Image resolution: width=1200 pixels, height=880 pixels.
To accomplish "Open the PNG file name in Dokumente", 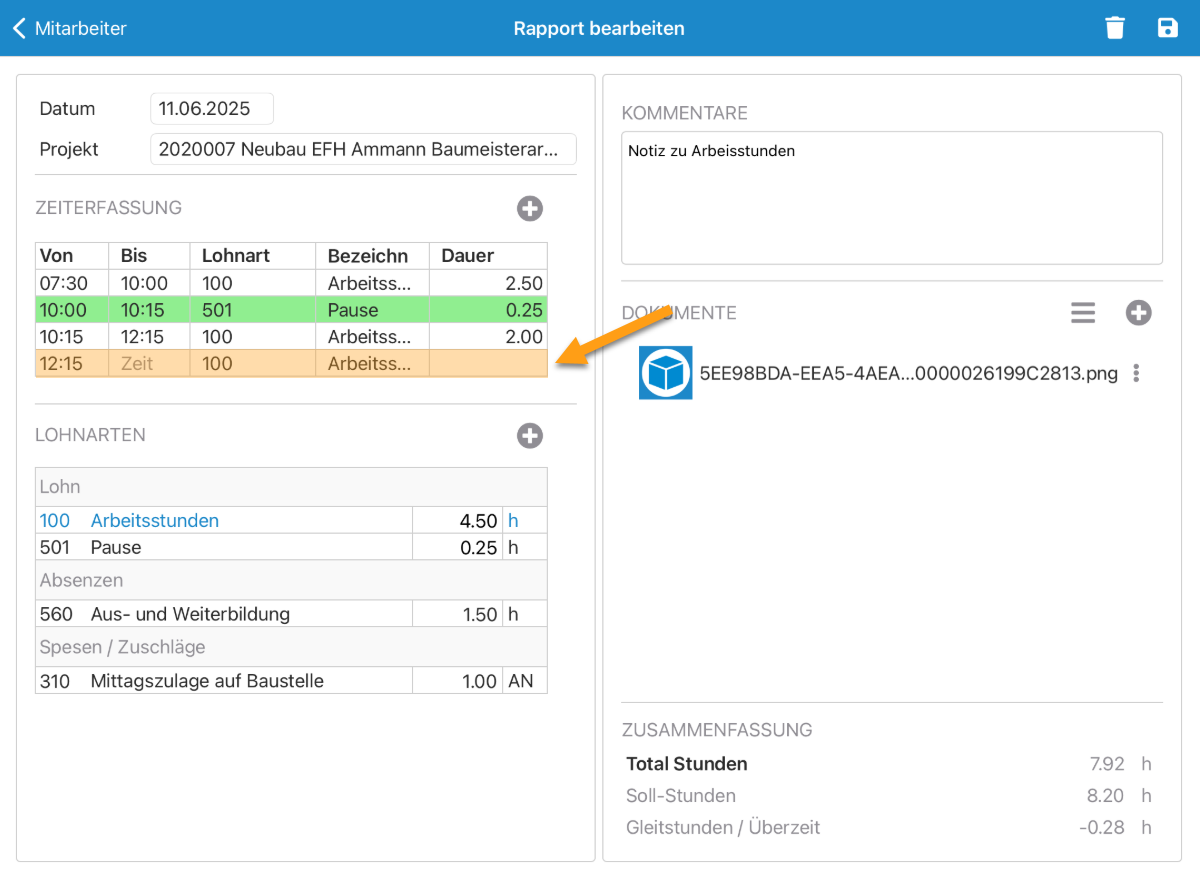I will click(x=908, y=374).
